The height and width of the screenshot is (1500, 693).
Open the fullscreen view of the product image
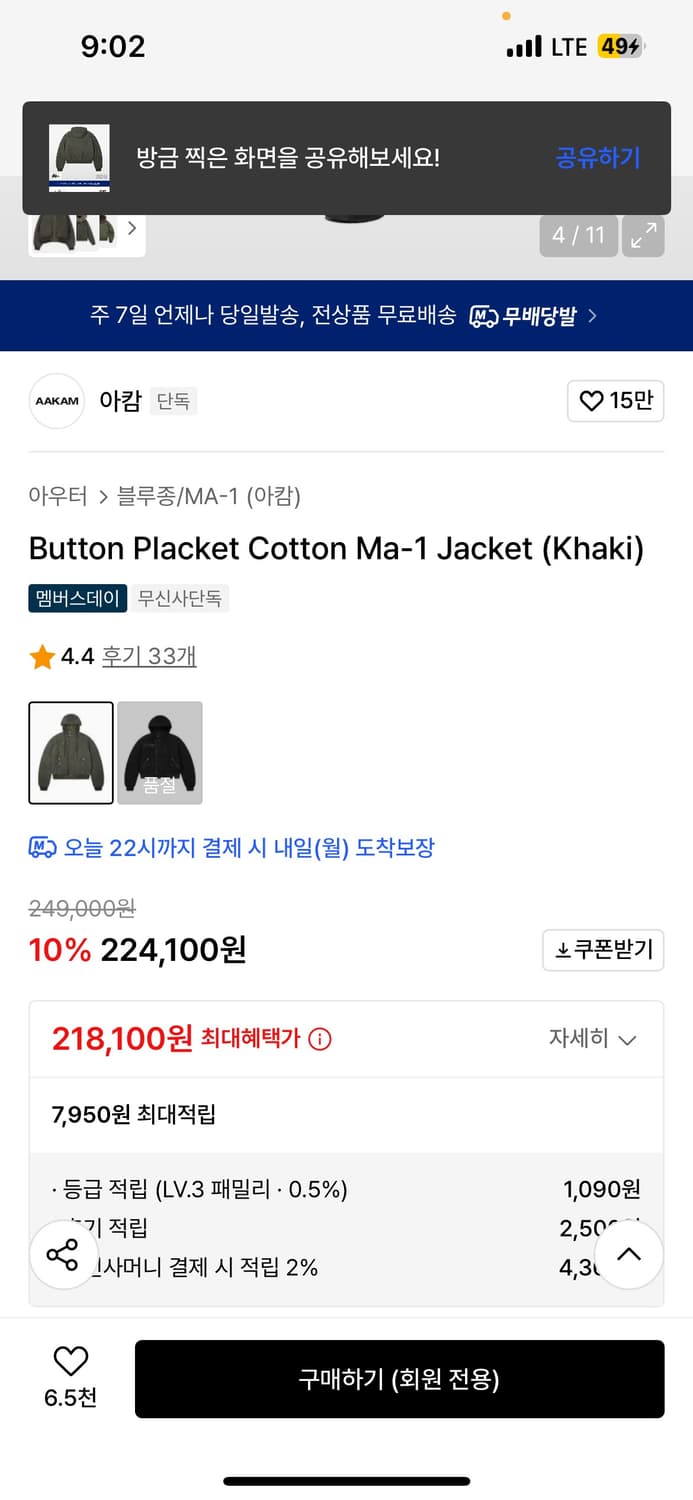(644, 236)
